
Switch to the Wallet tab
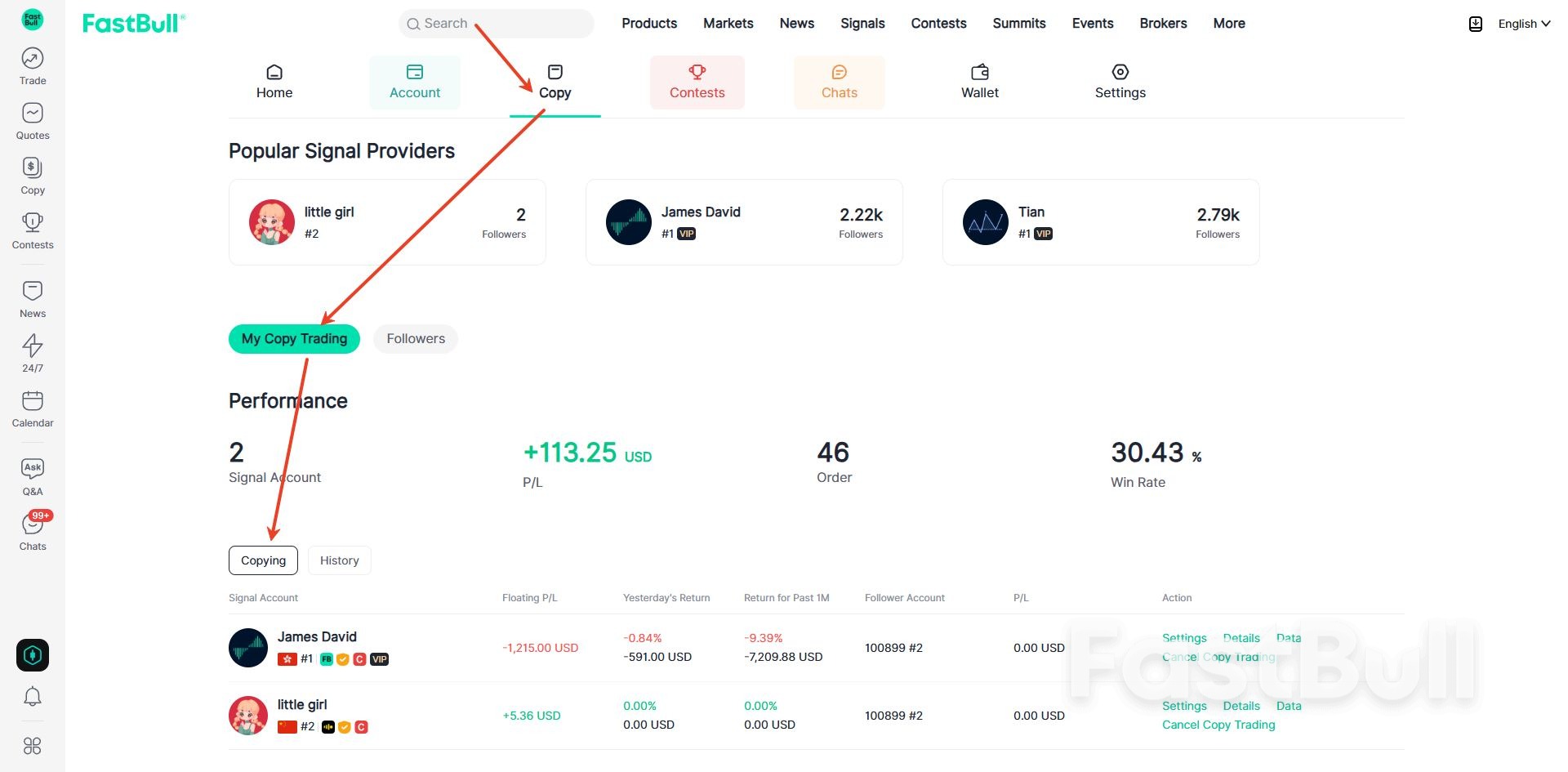(x=979, y=81)
